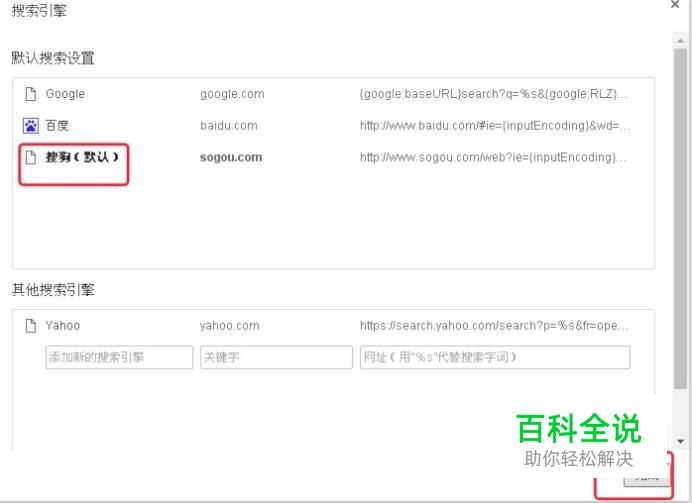Click the yahoo.com keyword
Screen dimensions: 692x503
[x=229, y=326]
